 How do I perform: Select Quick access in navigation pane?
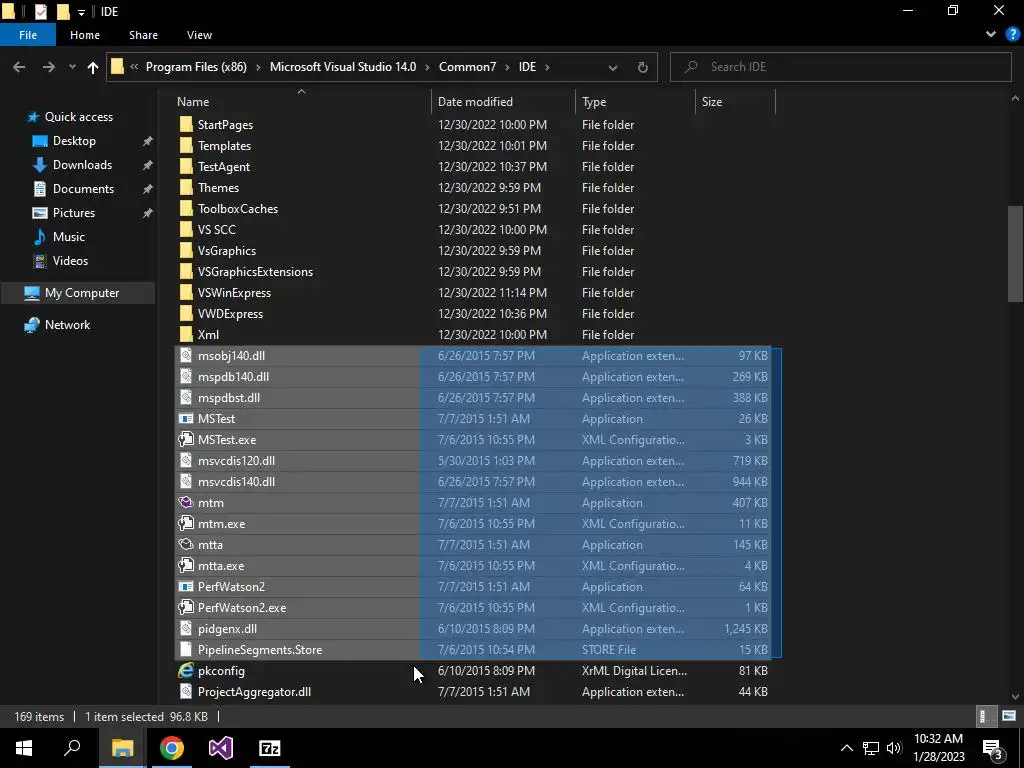pyautogui.click(x=78, y=117)
